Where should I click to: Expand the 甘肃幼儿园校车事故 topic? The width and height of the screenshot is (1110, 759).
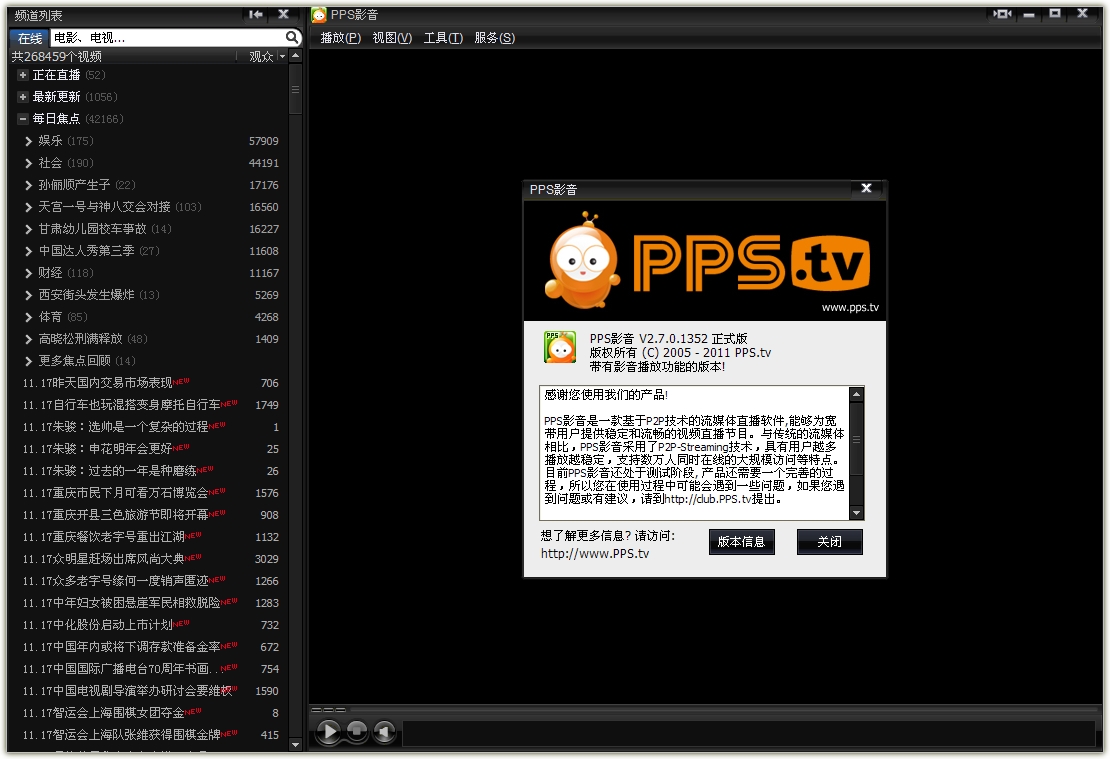coord(28,229)
